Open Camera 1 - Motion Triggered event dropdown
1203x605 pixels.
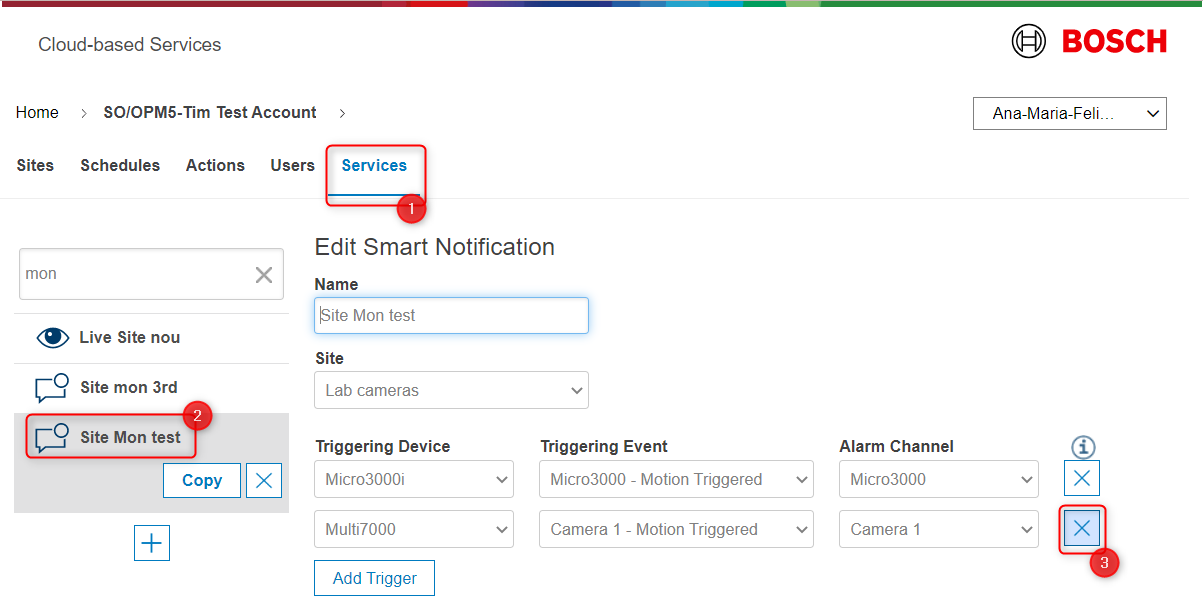[675, 530]
